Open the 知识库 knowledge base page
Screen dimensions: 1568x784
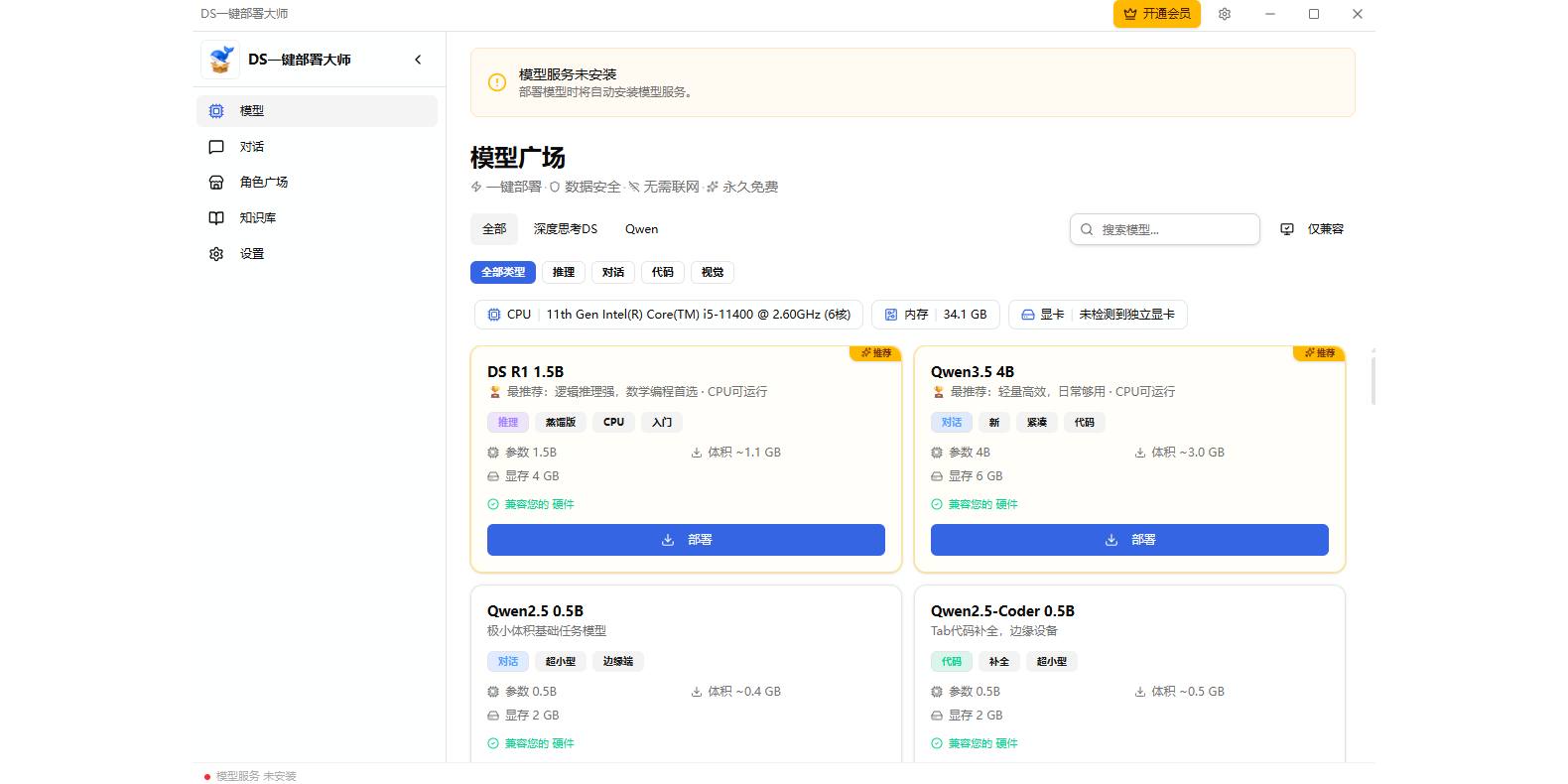[x=317, y=218]
